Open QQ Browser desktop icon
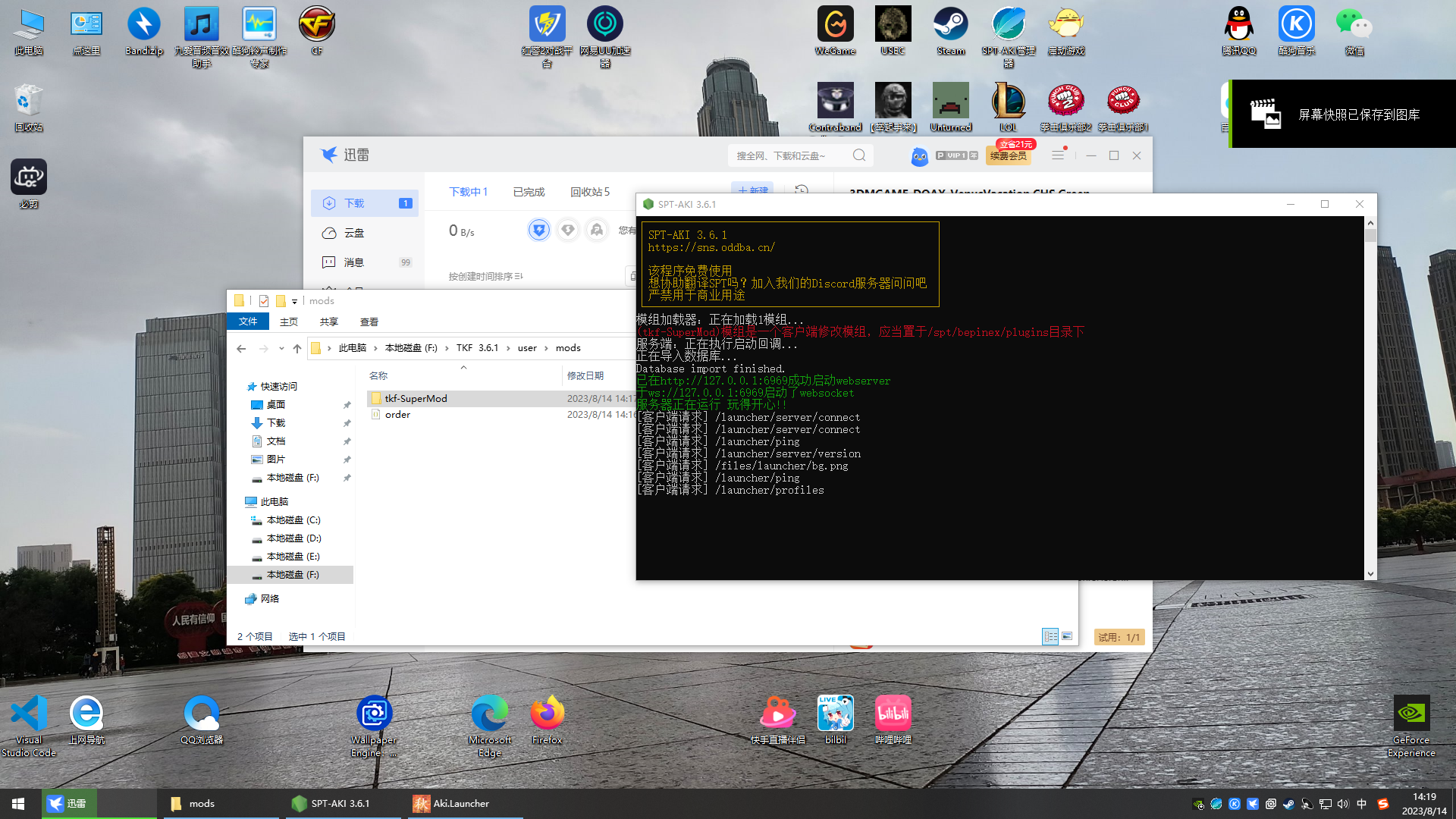Image resolution: width=1456 pixels, height=819 pixels. pyautogui.click(x=202, y=720)
